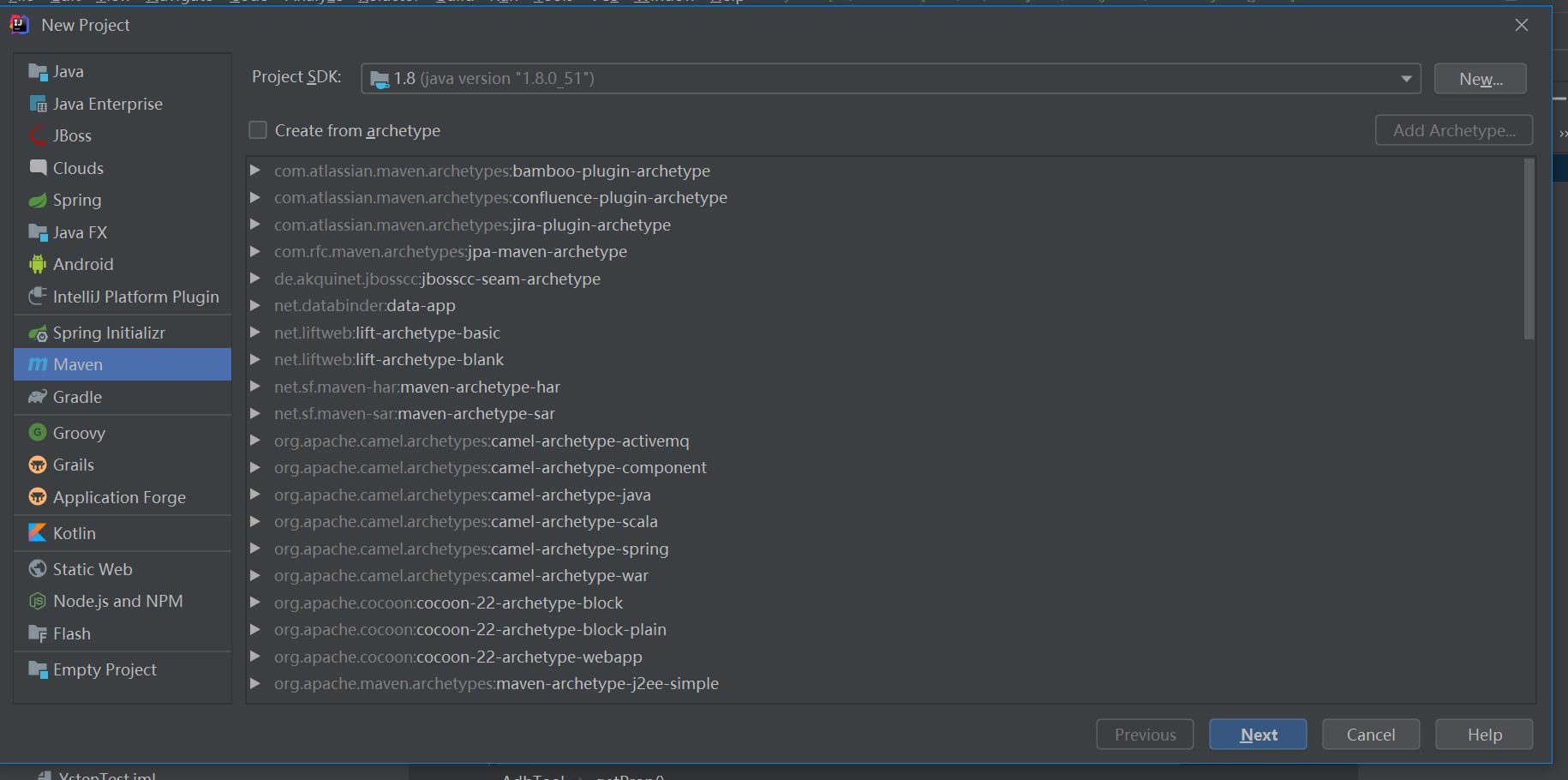Select Application Forge project type

[x=123, y=497]
